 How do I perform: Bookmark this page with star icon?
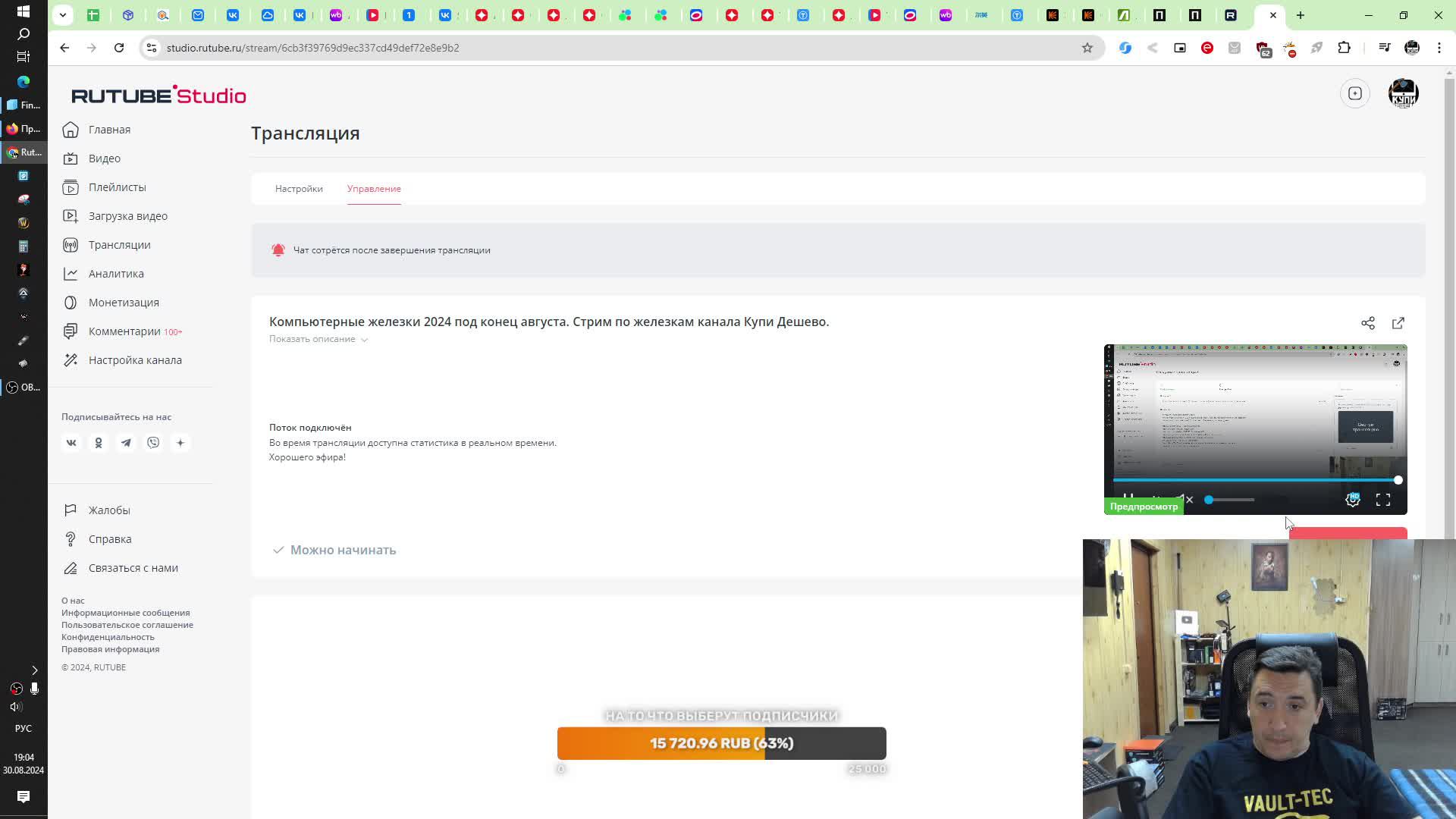point(1087,48)
